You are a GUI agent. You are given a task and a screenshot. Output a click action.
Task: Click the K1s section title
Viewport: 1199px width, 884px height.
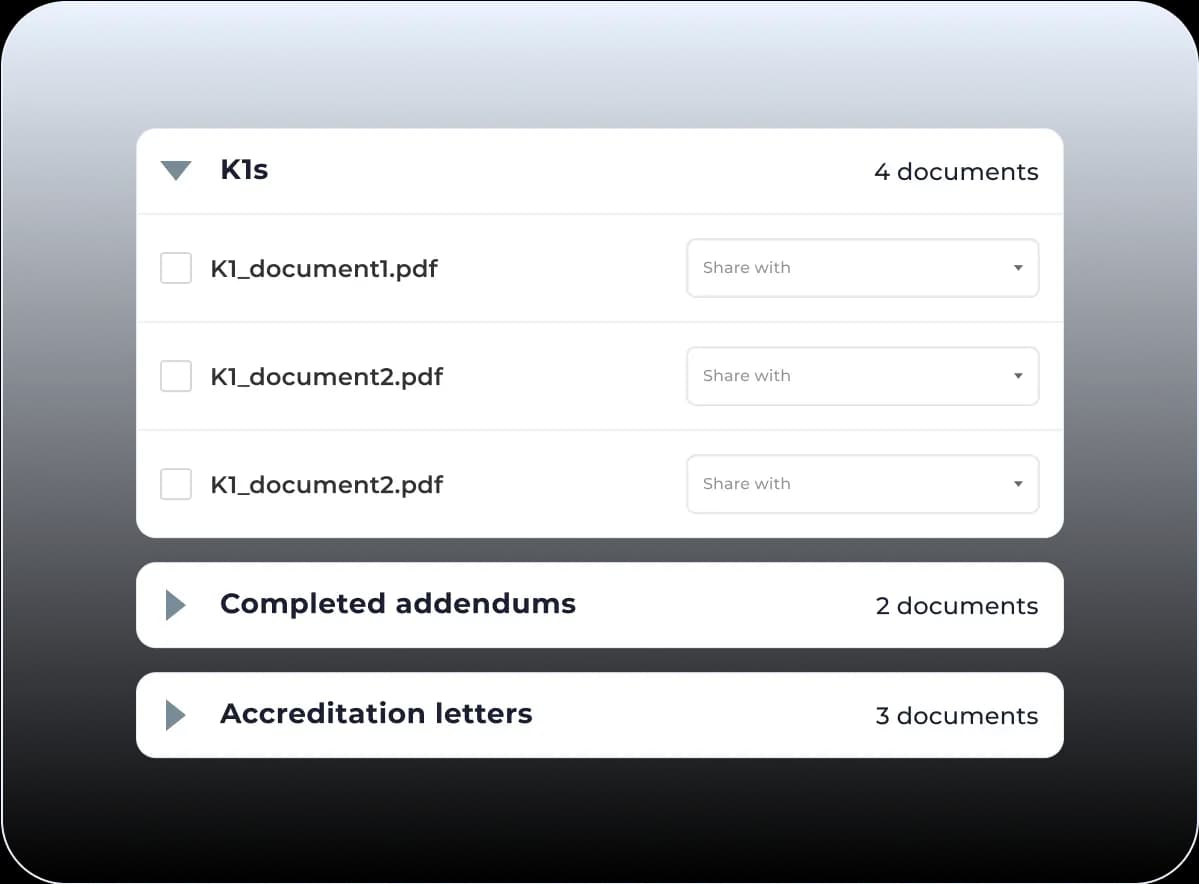pos(244,170)
